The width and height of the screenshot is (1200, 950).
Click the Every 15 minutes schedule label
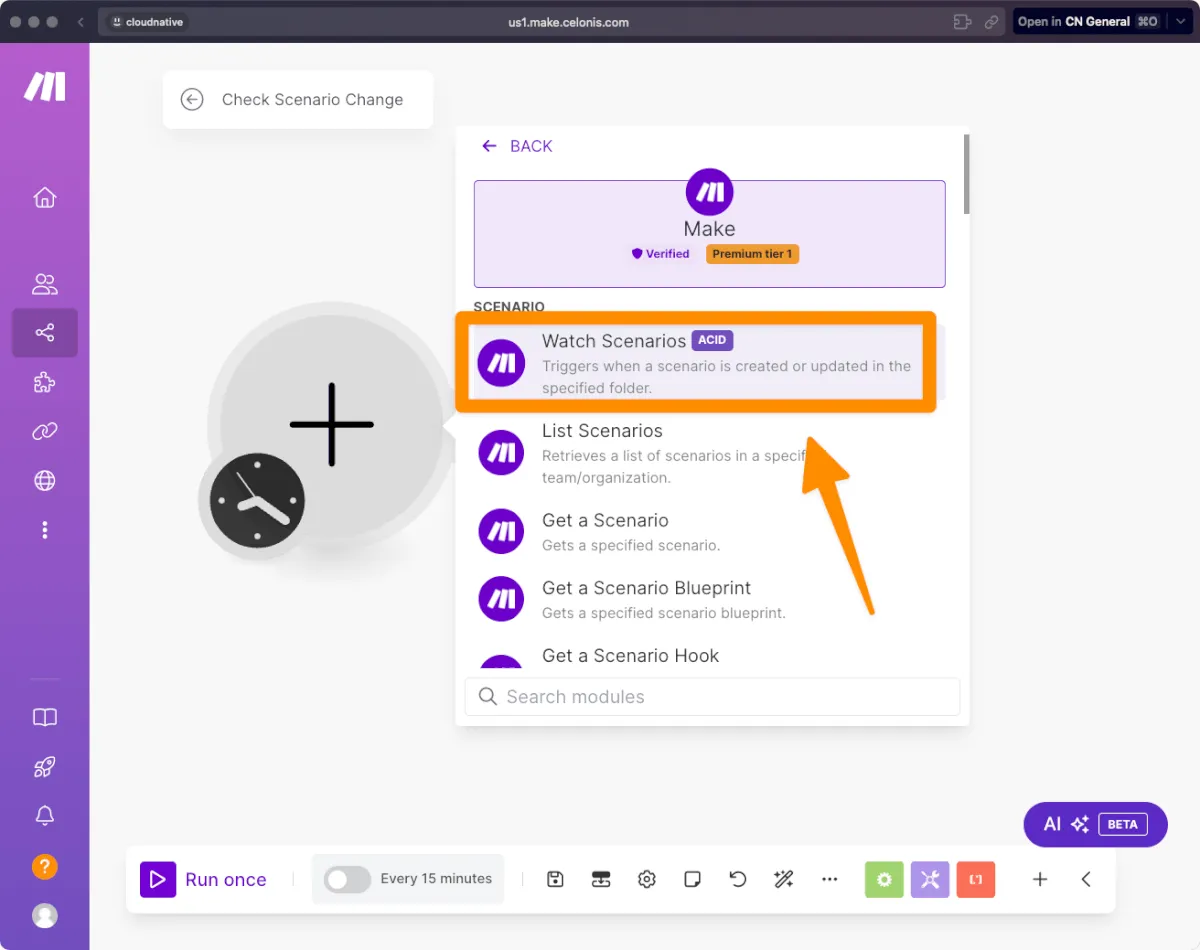pos(436,879)
